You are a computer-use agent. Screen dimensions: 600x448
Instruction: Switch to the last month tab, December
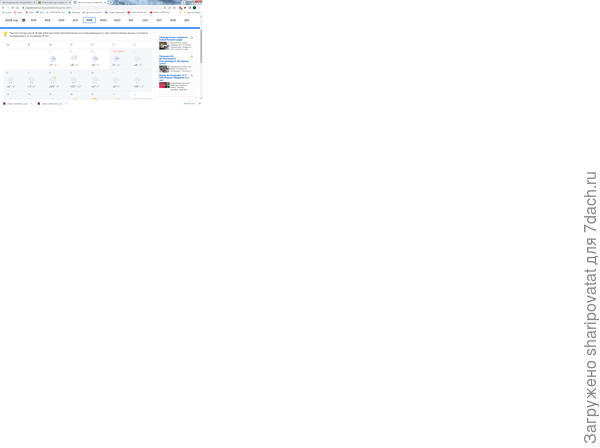pyautogui.click(x=187, y=20)
